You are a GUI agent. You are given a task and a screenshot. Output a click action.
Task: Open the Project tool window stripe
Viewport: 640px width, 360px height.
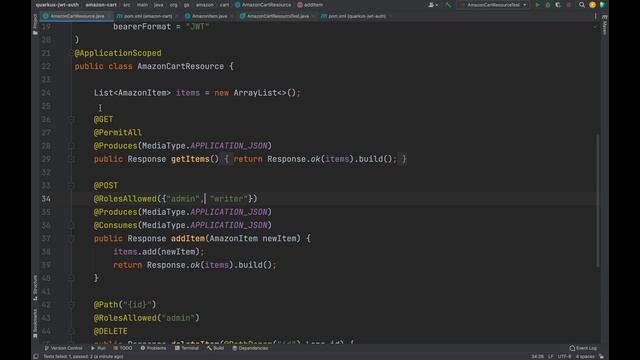click(x=35, y=24)
